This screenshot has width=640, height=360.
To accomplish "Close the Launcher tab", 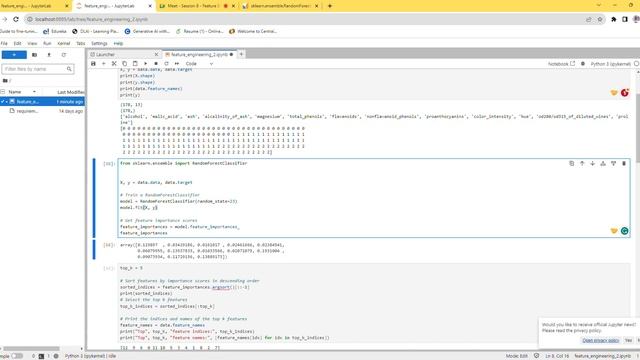I will point(156,54).
